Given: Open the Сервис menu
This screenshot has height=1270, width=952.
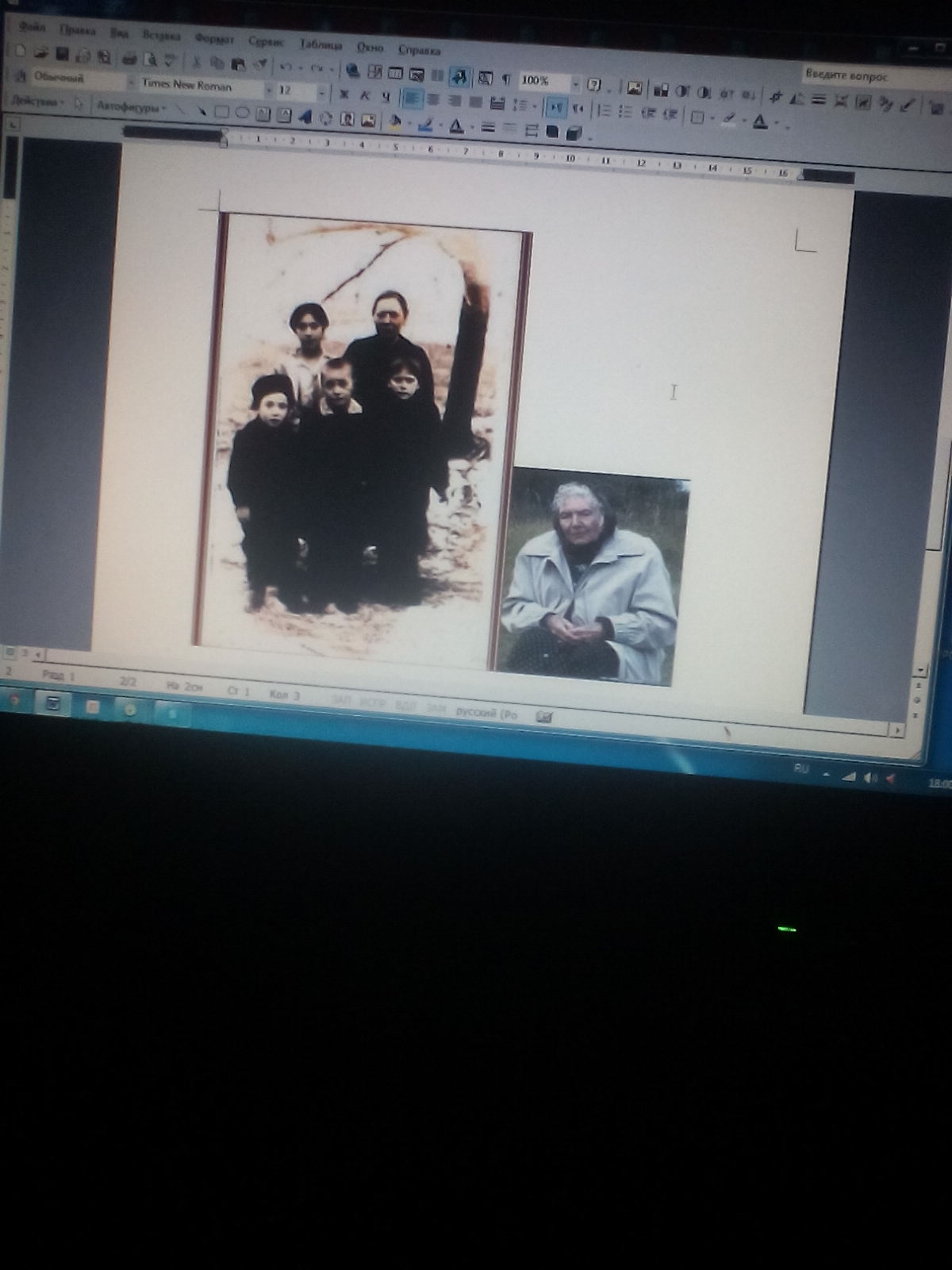Looking at the screenshot, I should [266, 42].
